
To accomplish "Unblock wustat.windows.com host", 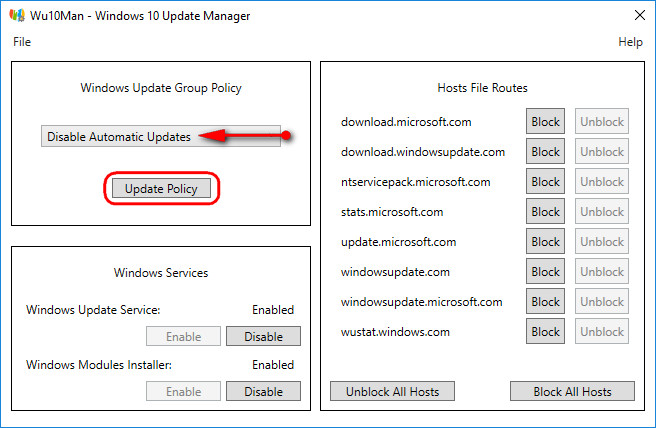I will [602, 331].
